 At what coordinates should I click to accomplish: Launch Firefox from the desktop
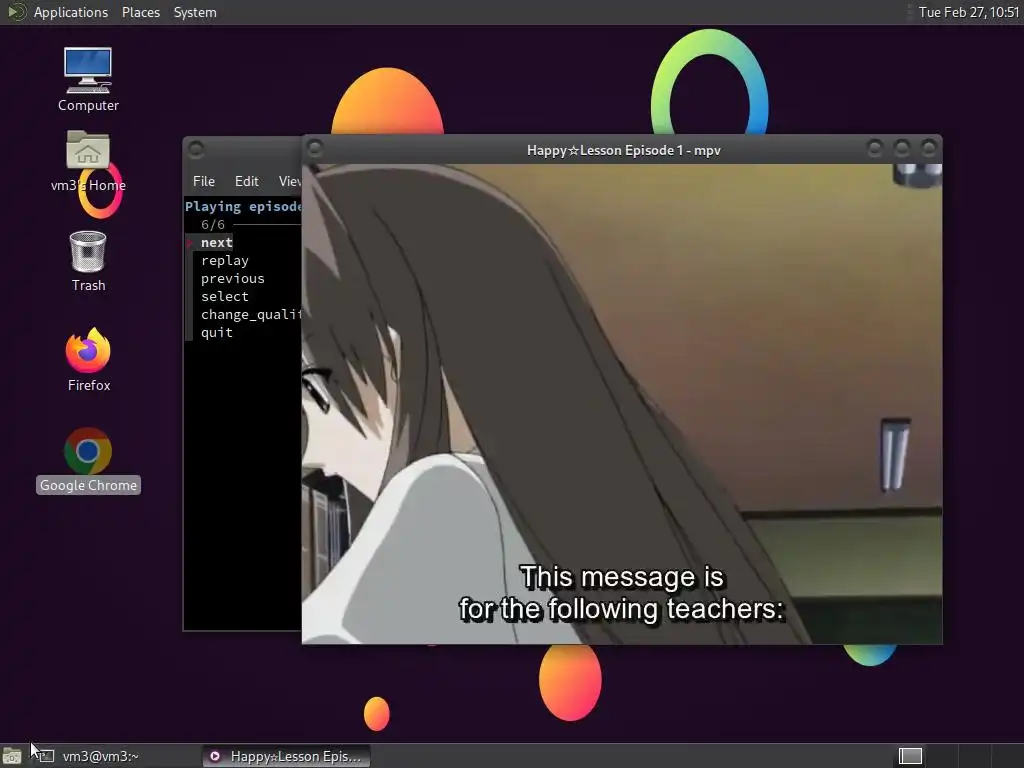coord(88,359)
